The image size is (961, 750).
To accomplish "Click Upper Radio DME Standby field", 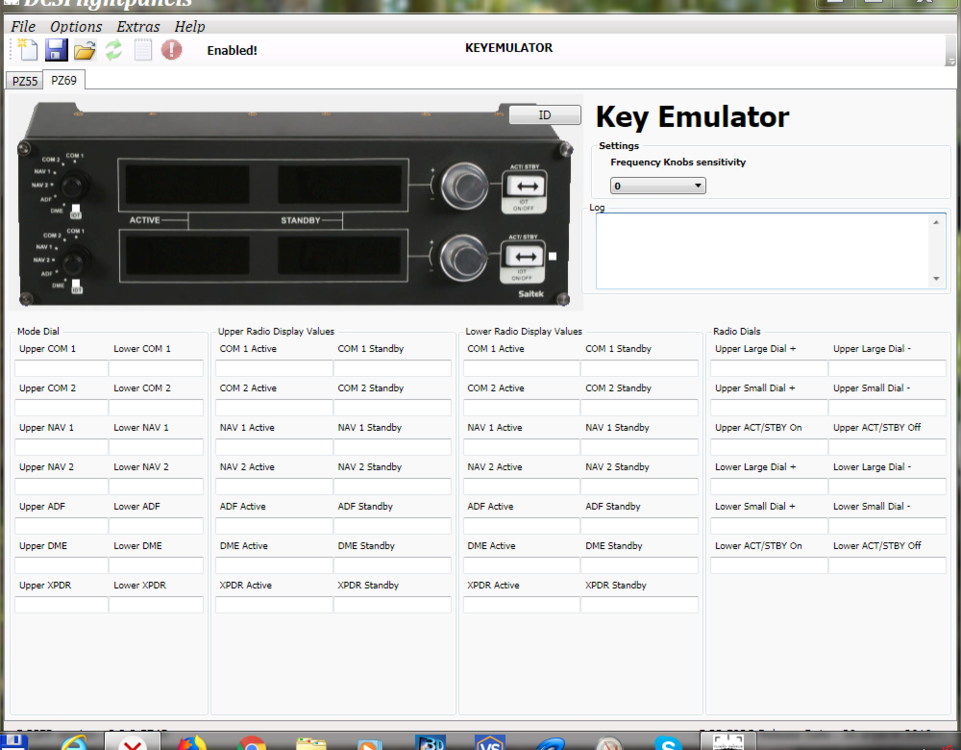I will 392,565.
